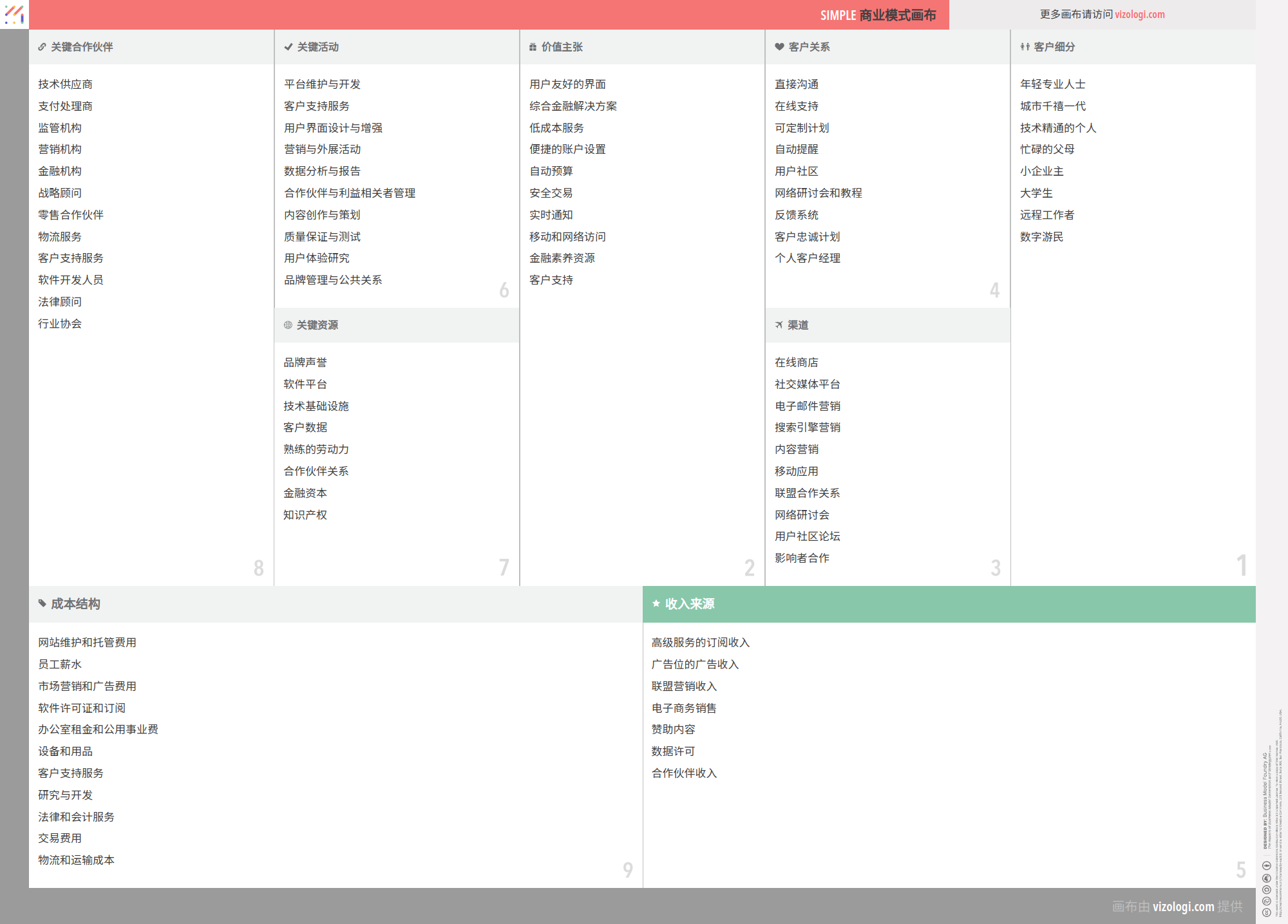Click the vizologi logo in the top-left corner

(x=14, y=14)
